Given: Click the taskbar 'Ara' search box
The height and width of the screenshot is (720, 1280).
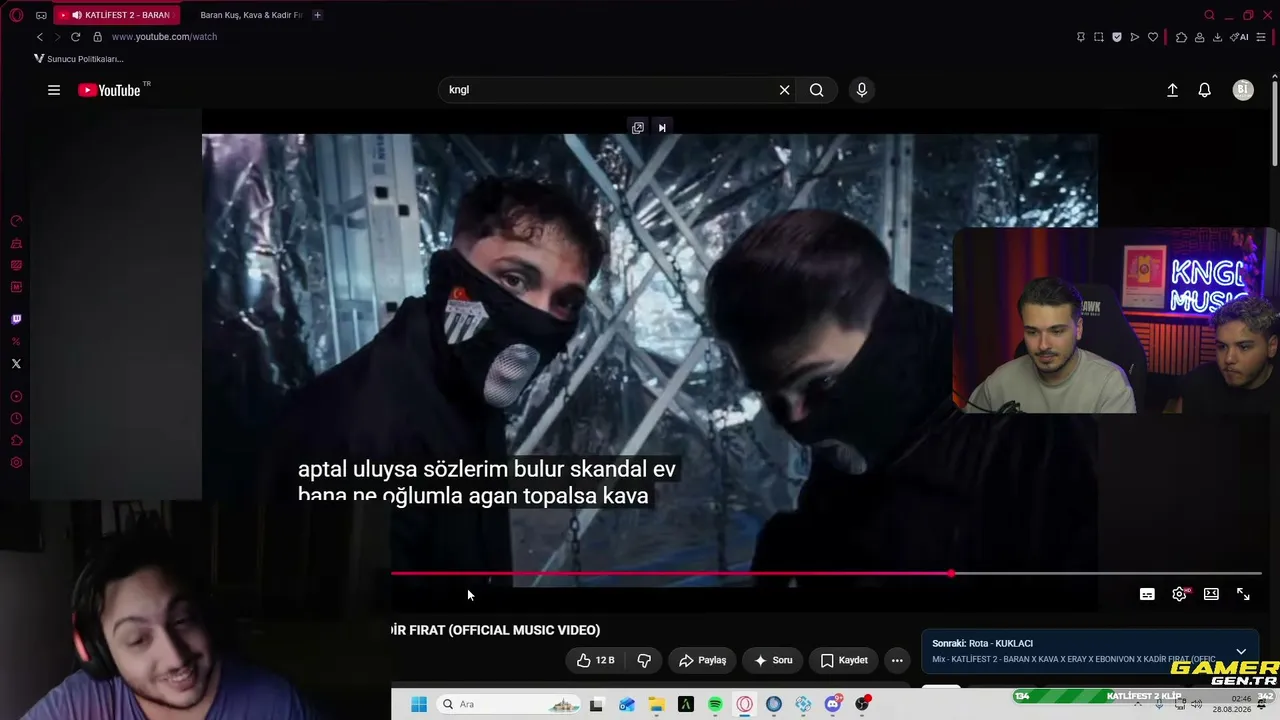Looking at the screenshot, I should tap(506, 704).
